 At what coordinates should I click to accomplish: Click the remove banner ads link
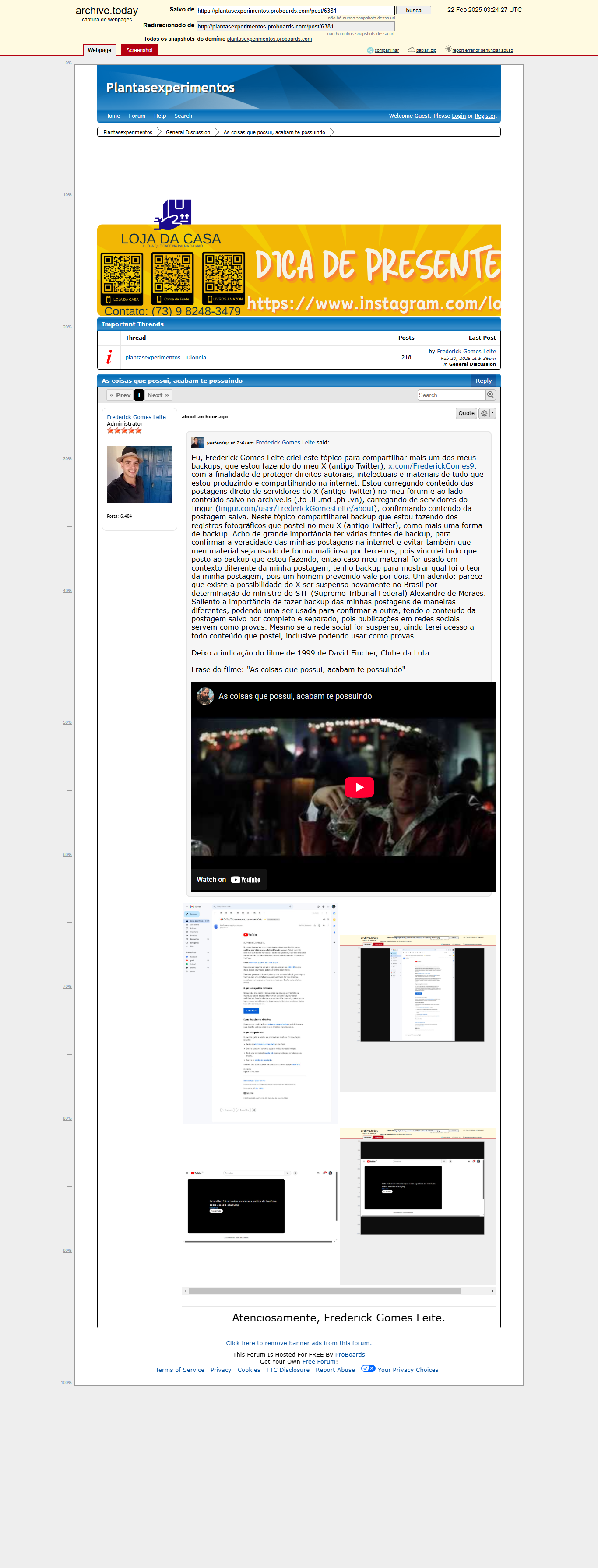(299, 1343)
